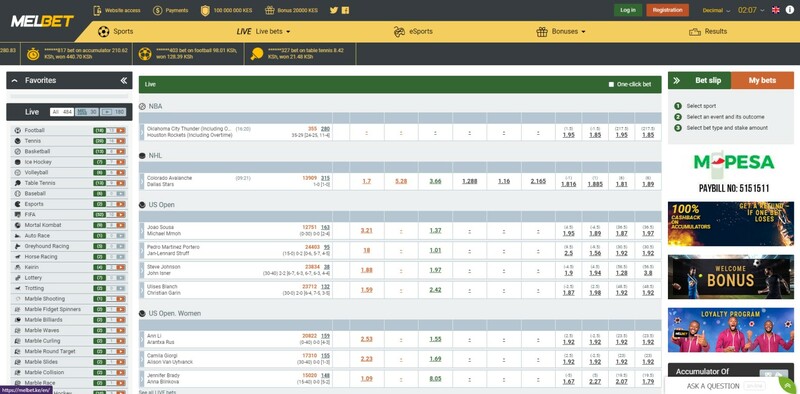Viewport: 800px width, 394px height.
Task: Select Greyhound Racing in the Live list
Action: [x=46, y=246]
